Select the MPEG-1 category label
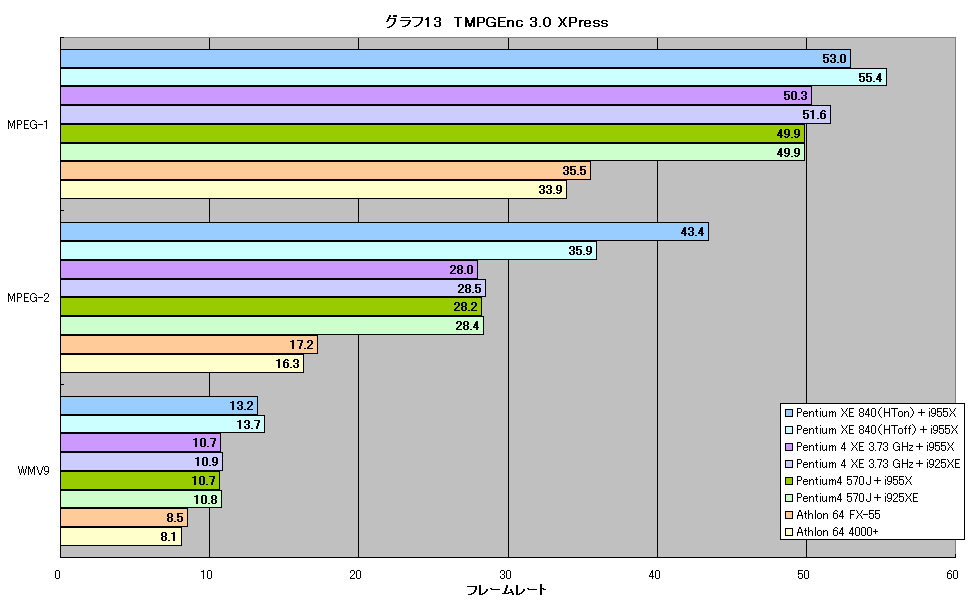The height and width of the screenshot is (604, 970). coord(28,125)
